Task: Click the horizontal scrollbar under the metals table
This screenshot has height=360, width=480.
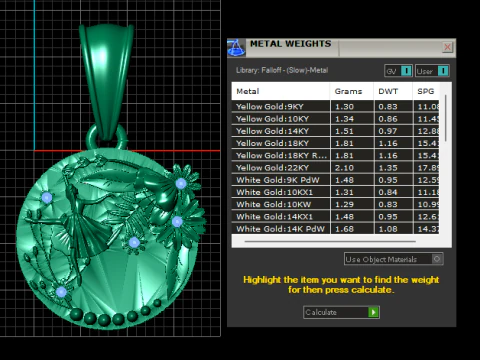Action: coord(330,241)
